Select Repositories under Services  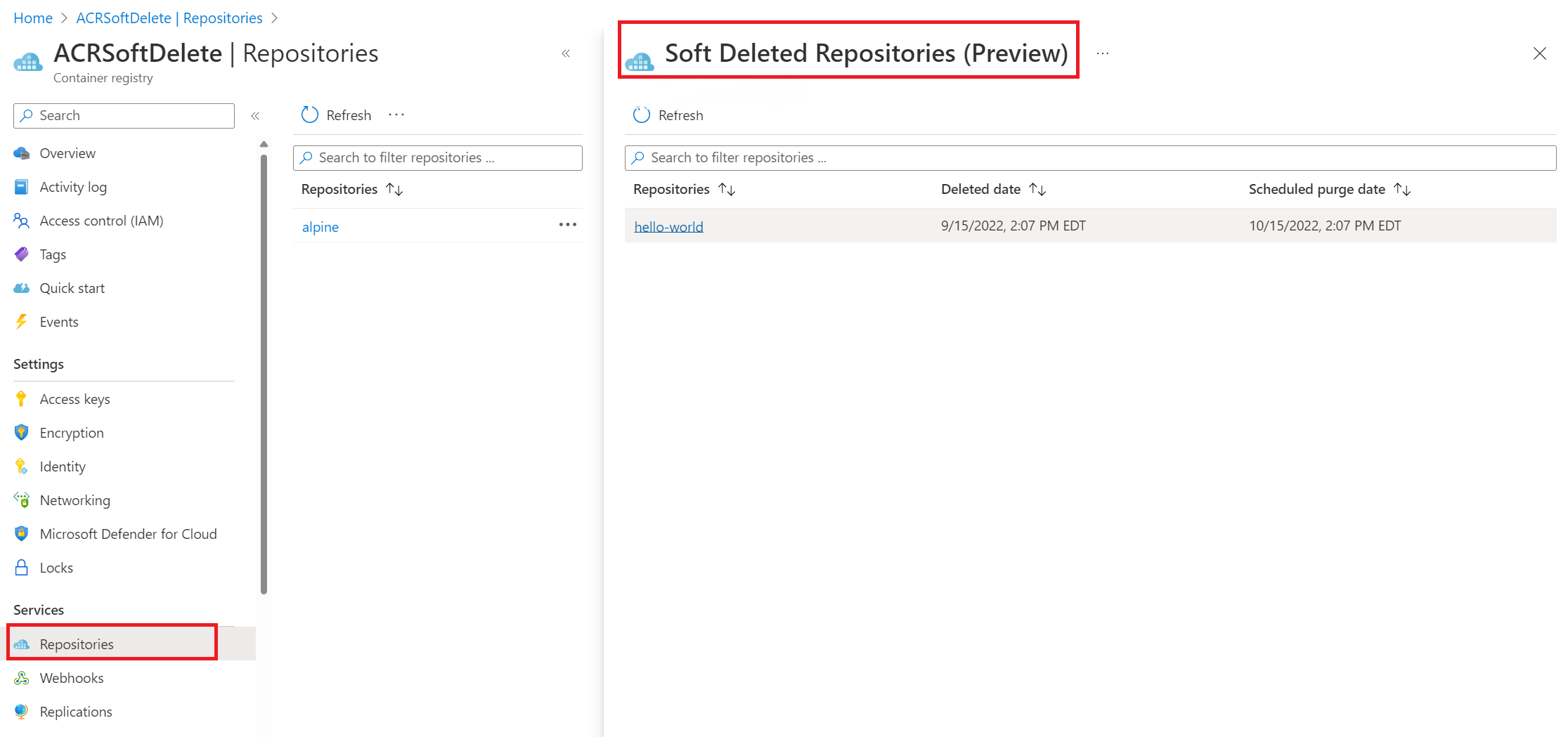click(77, 644)
